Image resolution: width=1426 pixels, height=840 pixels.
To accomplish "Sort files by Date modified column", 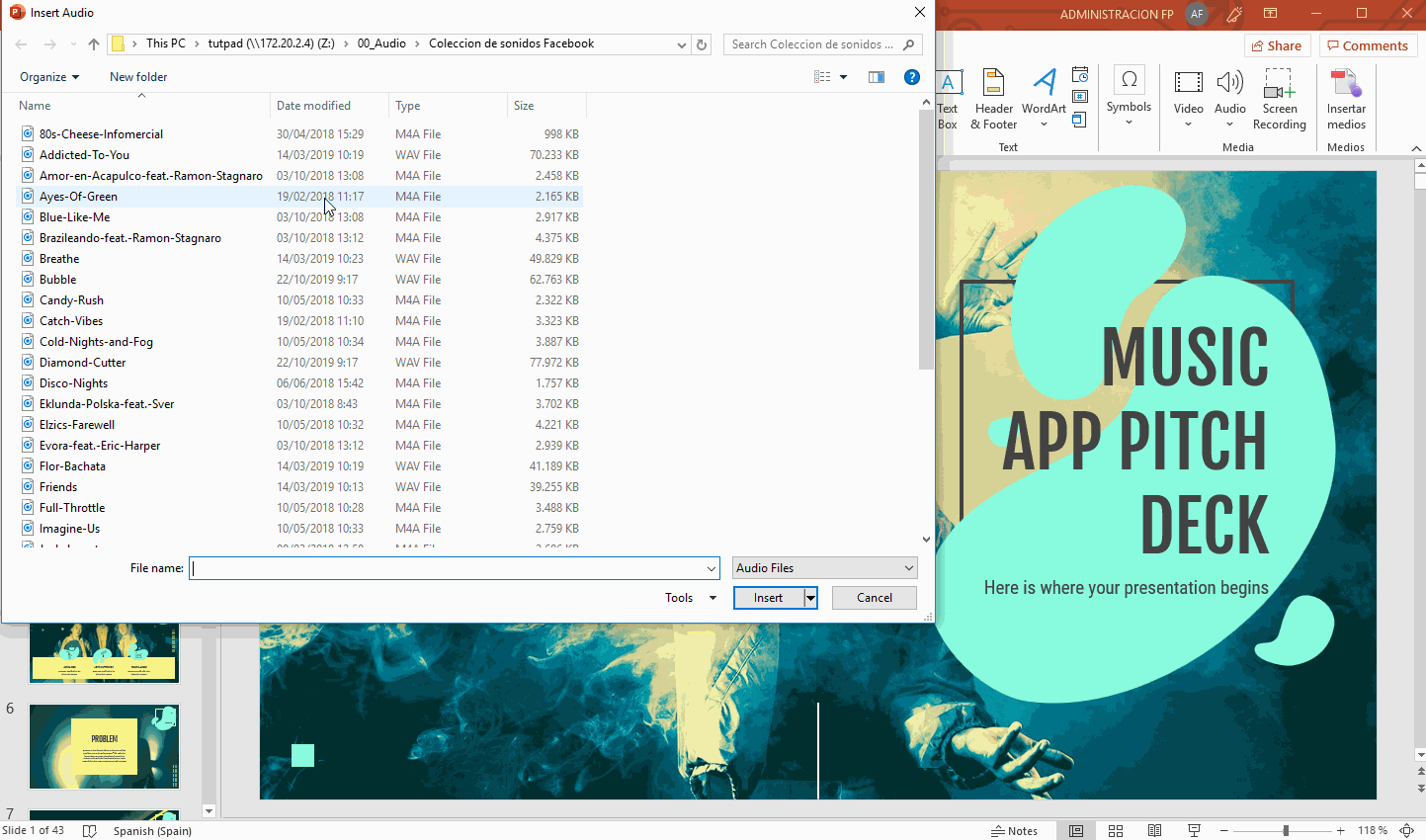I will 313,106.
